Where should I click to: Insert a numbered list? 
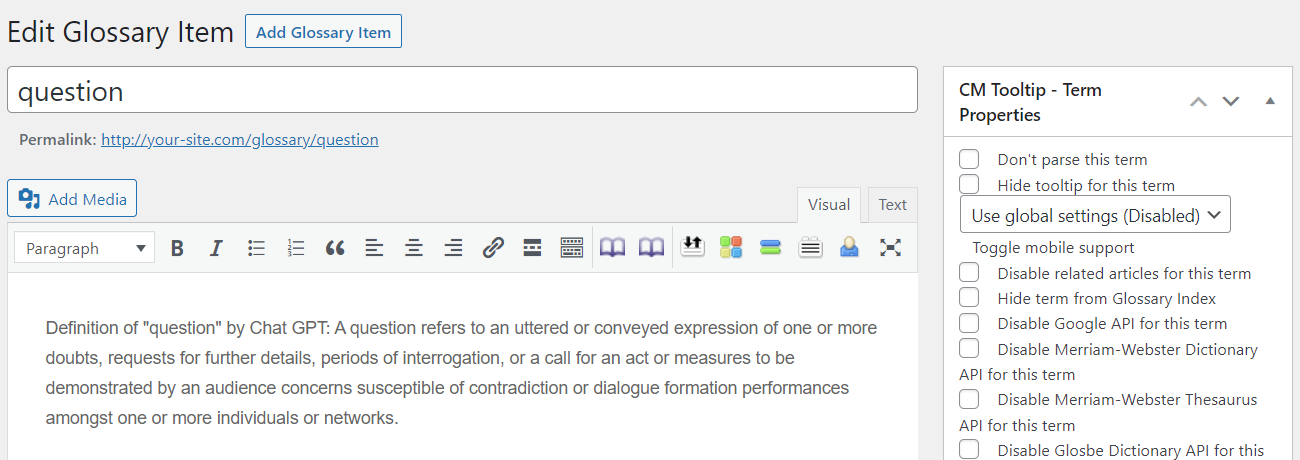coord(295,248)
